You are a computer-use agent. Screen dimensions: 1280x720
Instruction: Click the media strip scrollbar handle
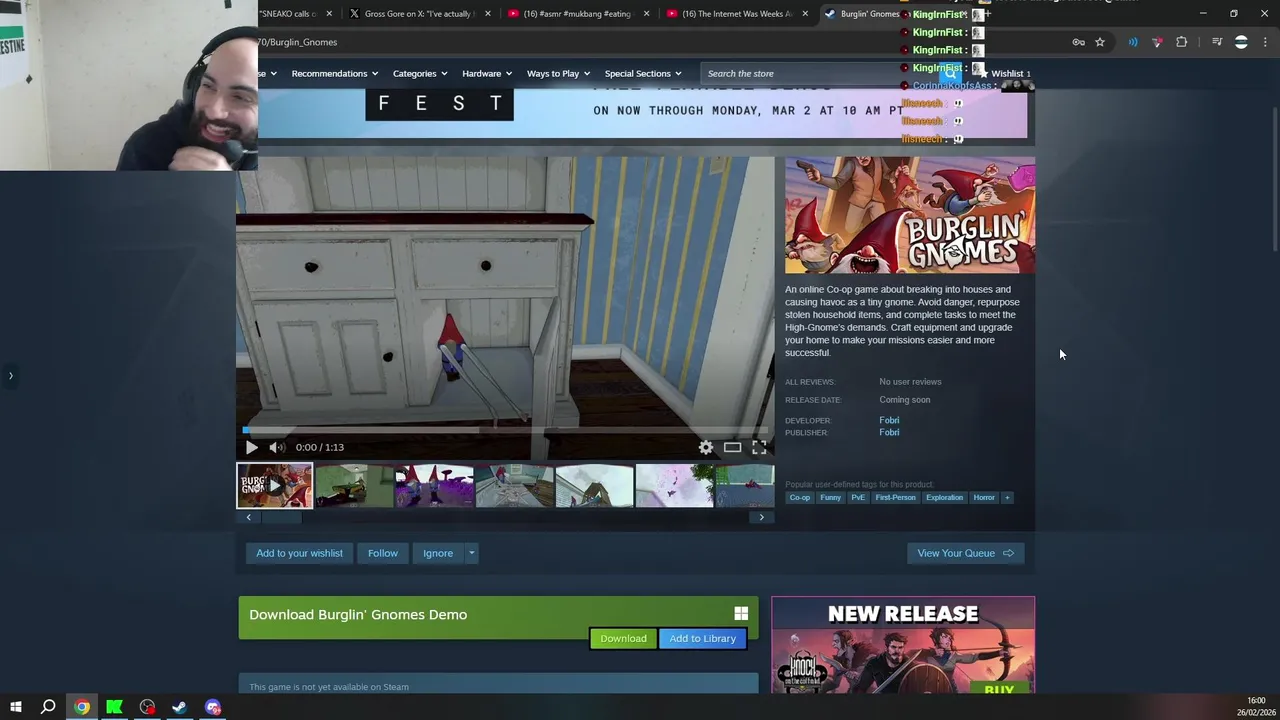(282, 517)
